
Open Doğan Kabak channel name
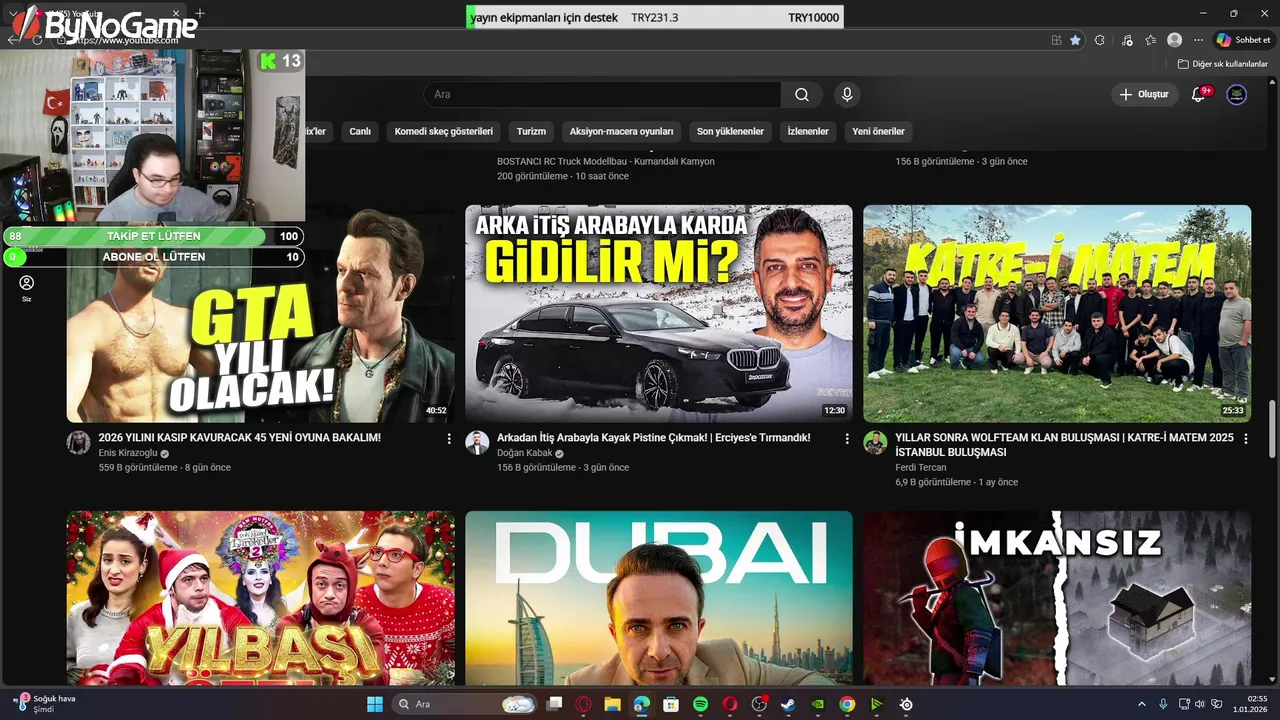525,453
